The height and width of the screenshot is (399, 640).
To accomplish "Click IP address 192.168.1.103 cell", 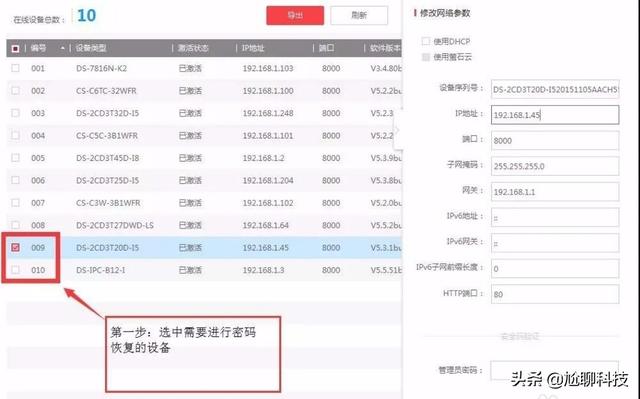I will pyautogui.click(x=268, y=68).
